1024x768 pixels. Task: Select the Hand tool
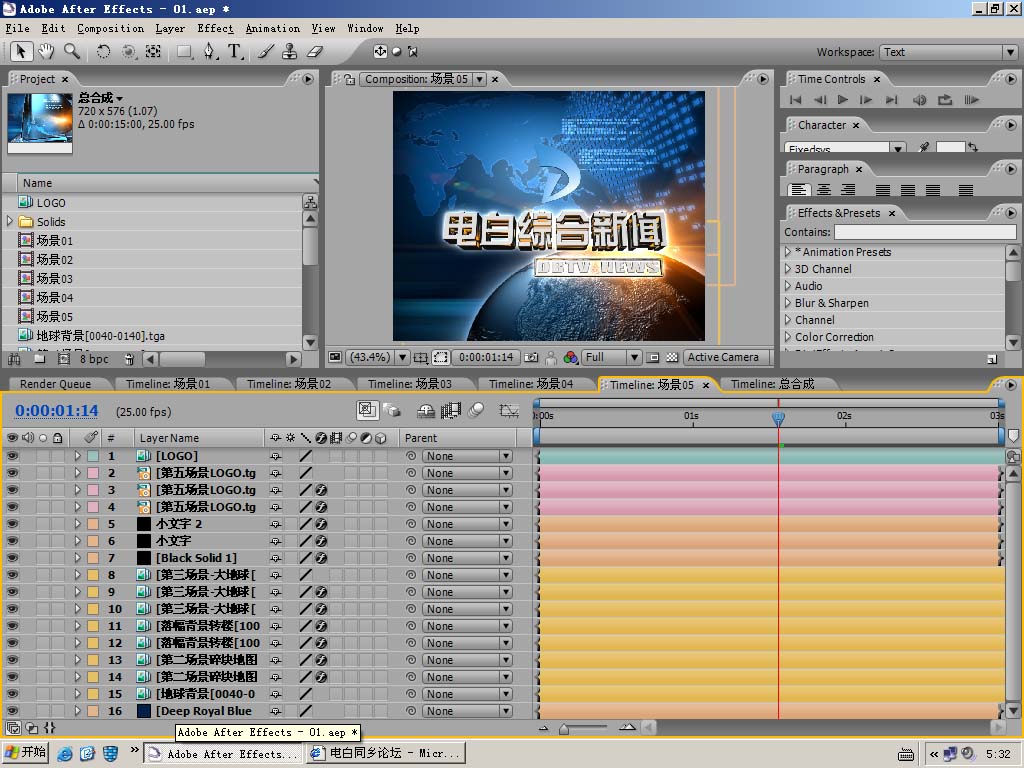[46, 51]
